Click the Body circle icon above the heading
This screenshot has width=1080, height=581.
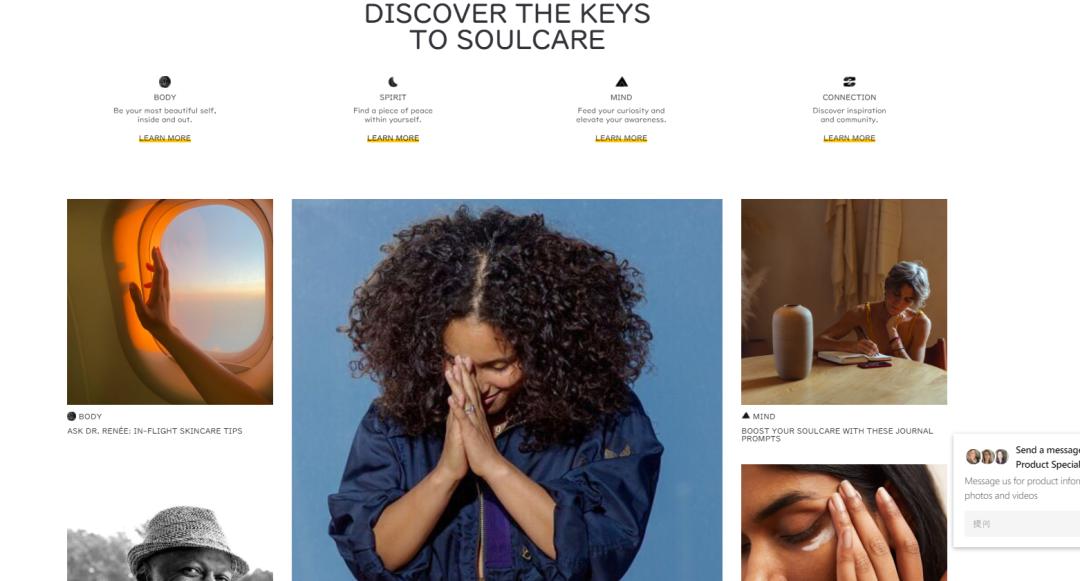[165, 81]
